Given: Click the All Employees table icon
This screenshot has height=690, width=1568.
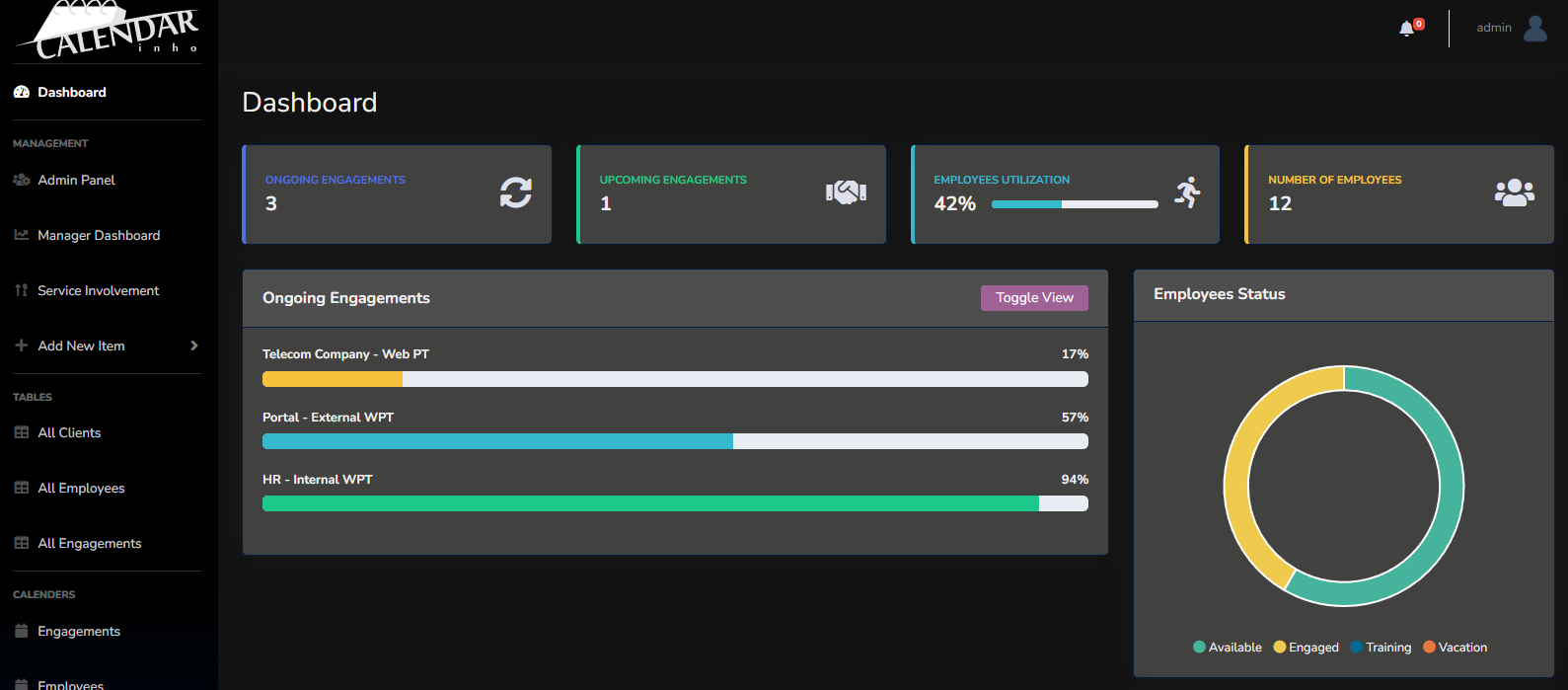Looking at the screenshot, I should [22, 488].
